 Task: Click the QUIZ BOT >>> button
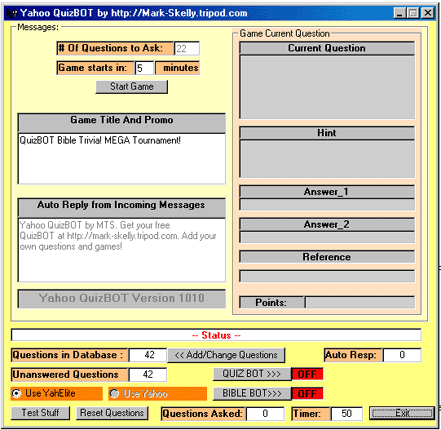[252, 374]
